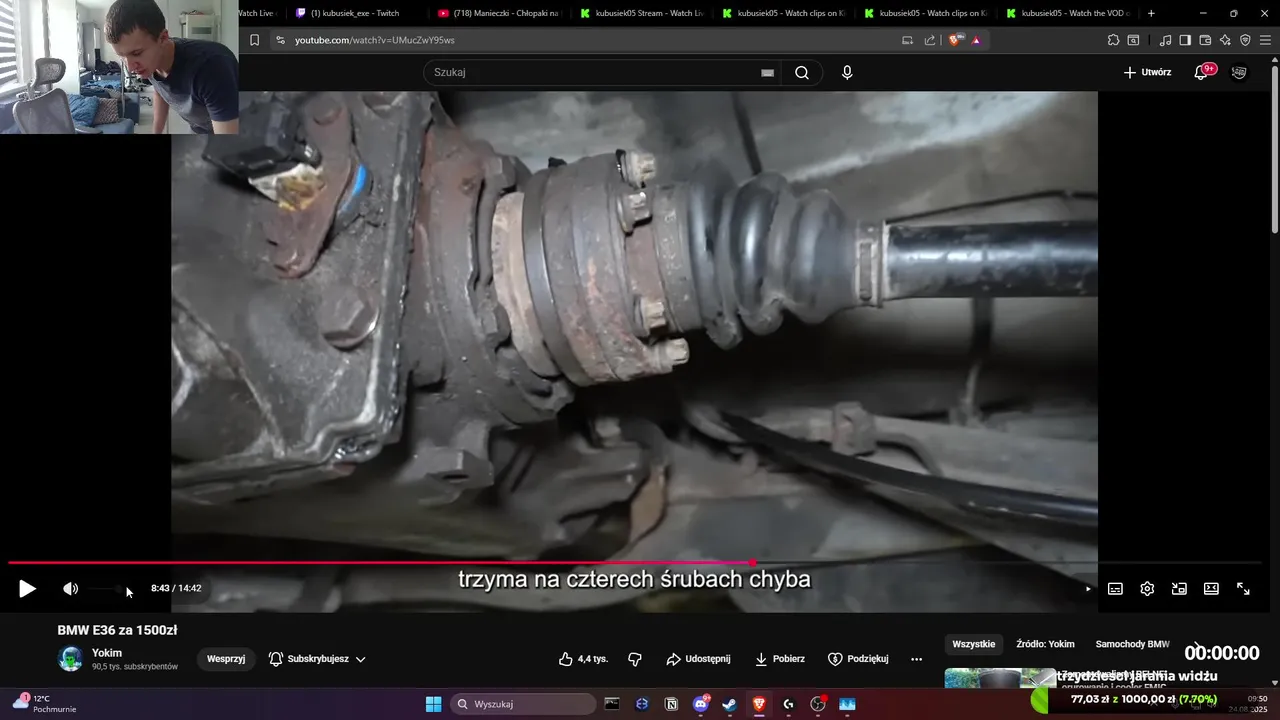The height and width of the screenshot is (720, 1280).
Task: Mute the video with the speaker icon
Action: pos(70,589)
